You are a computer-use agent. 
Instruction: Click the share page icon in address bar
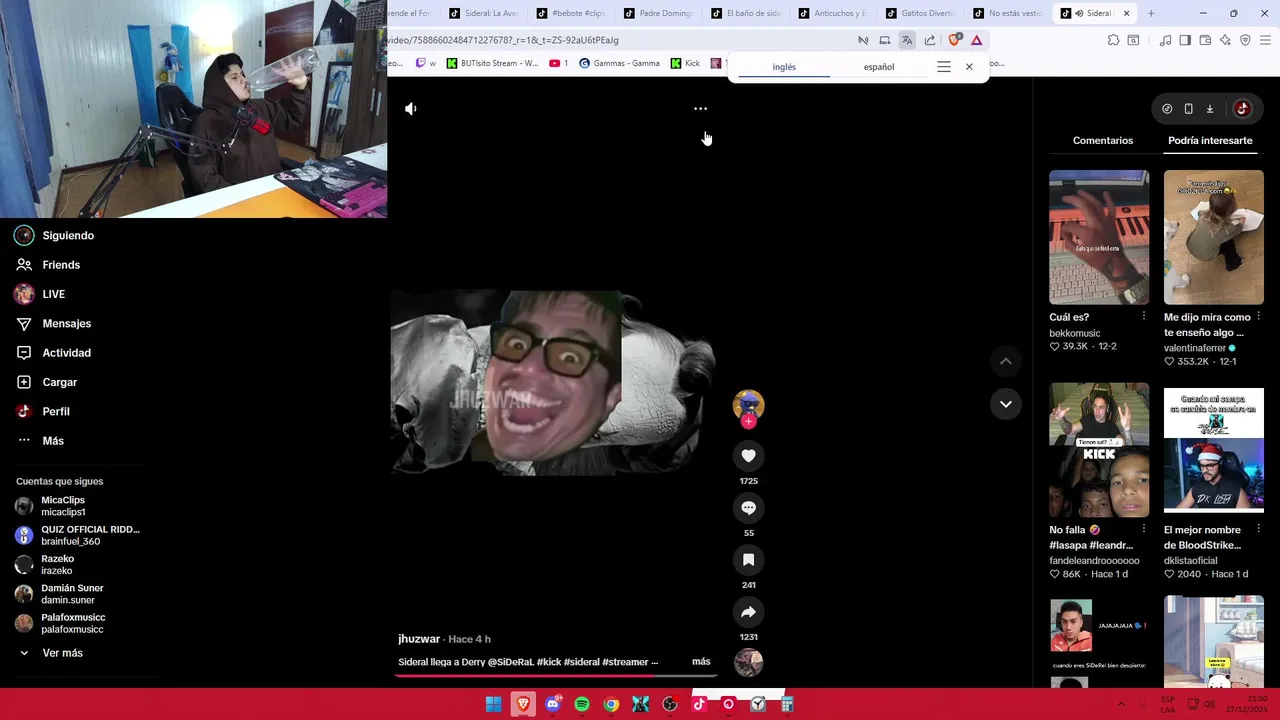point(930,40)
